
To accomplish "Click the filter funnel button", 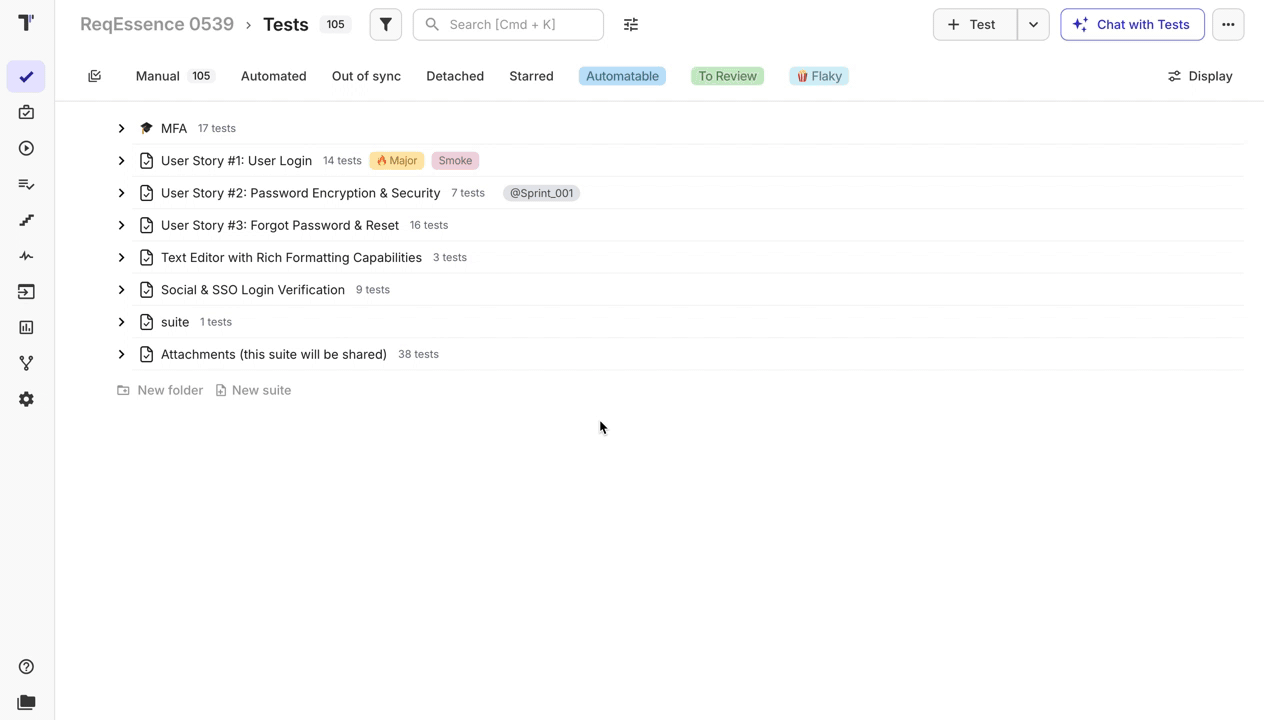I will 386,24.
